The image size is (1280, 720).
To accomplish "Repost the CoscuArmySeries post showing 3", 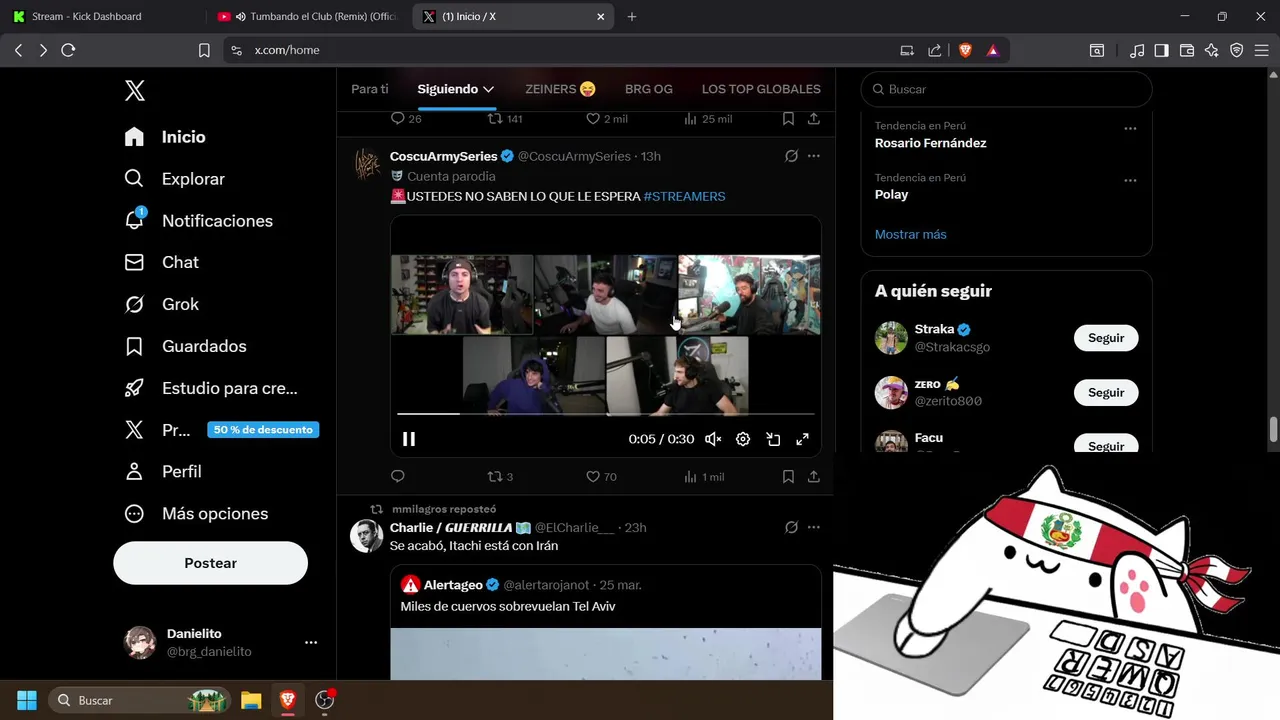I will 500,477.
